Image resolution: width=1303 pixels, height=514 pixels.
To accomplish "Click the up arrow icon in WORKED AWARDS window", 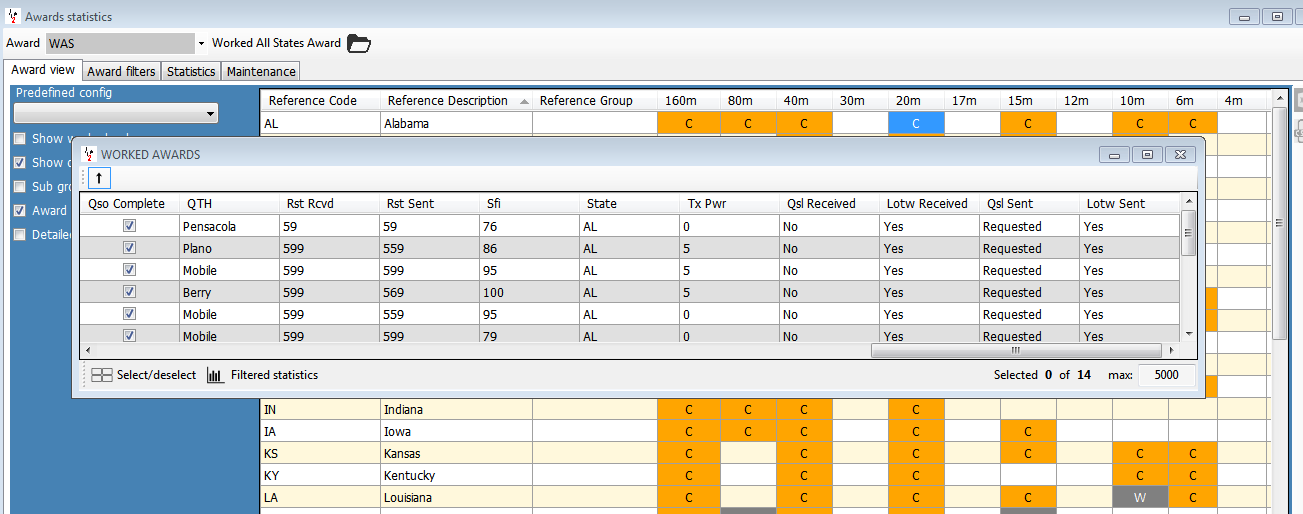I will point(99,178).
